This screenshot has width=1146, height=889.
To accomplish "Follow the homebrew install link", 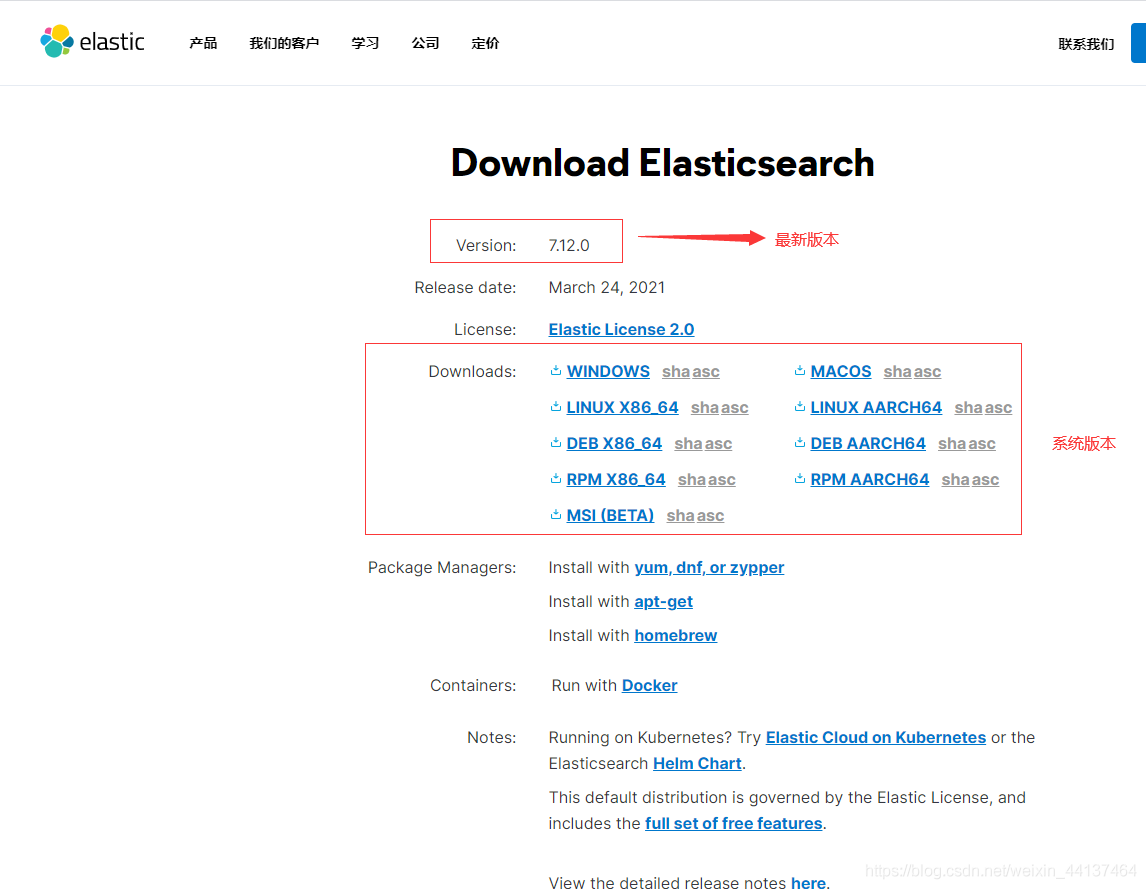I will point(675,635).
